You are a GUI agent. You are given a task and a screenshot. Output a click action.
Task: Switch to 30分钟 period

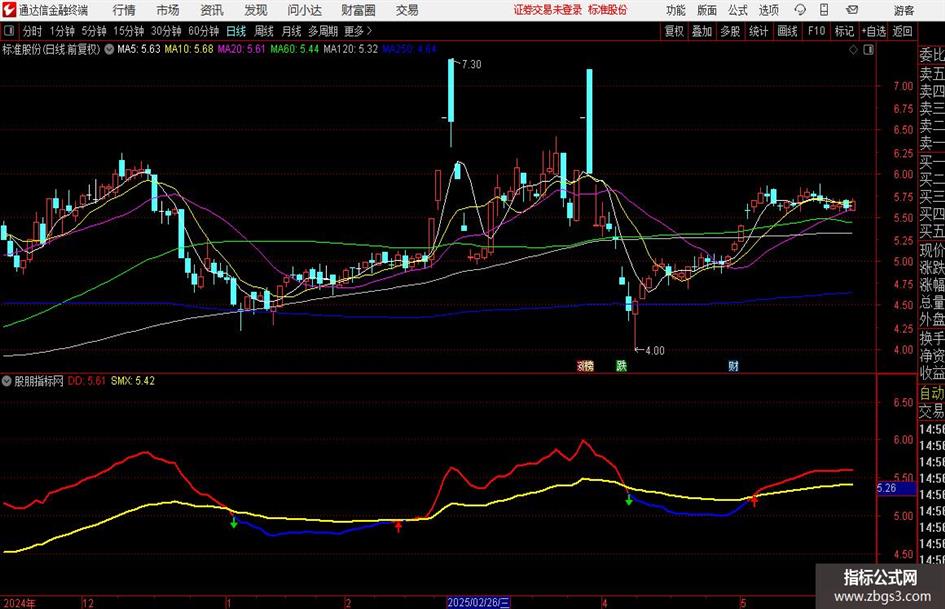[166, 31]
